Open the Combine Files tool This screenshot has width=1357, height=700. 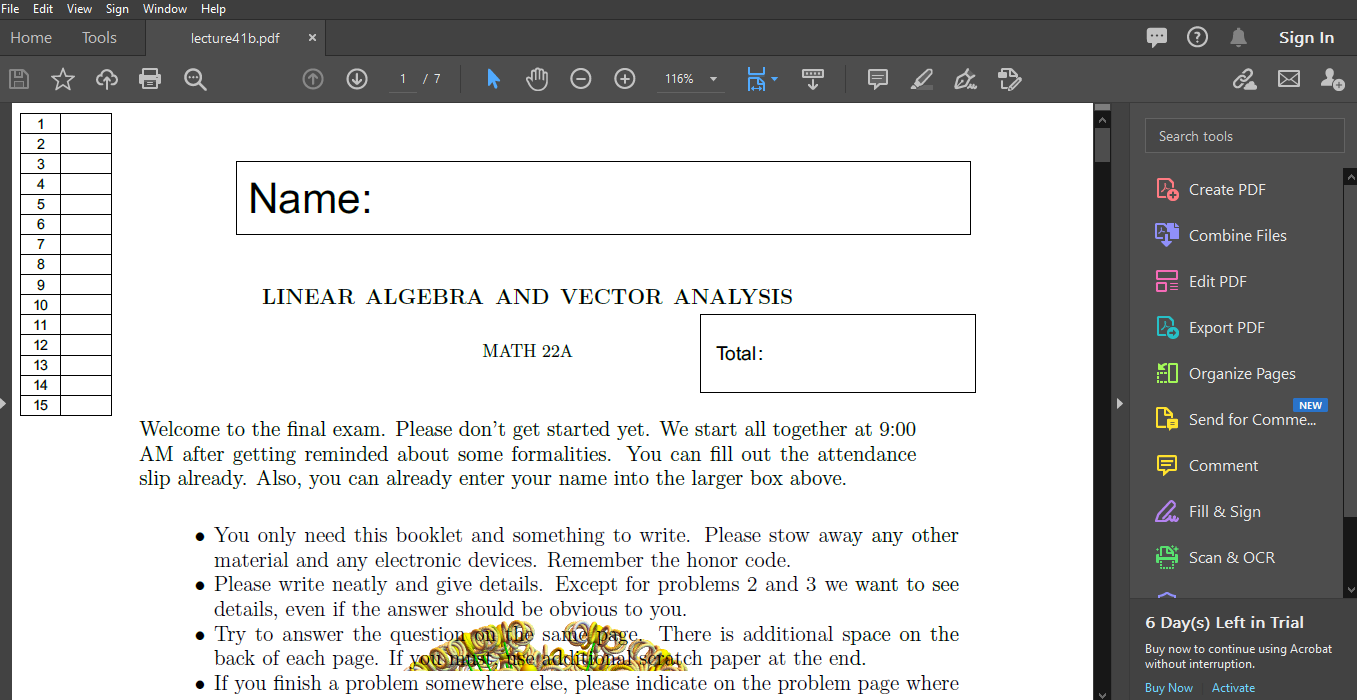click(1236, 236)
